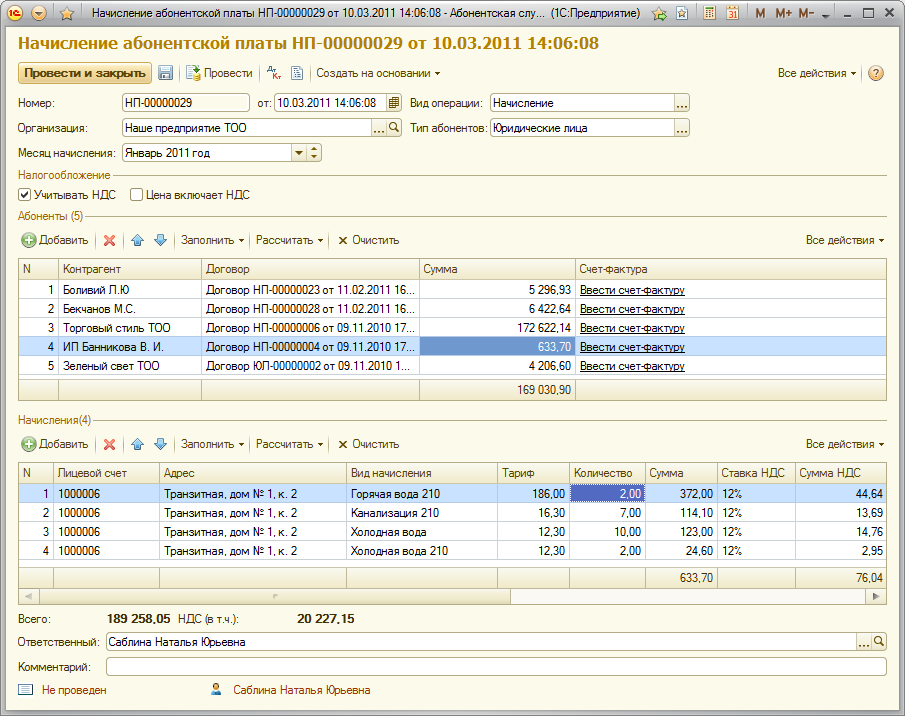The image size is (905, 716).
Task: Expand the Месяц начисления dropdown
Action: [298, 153]
